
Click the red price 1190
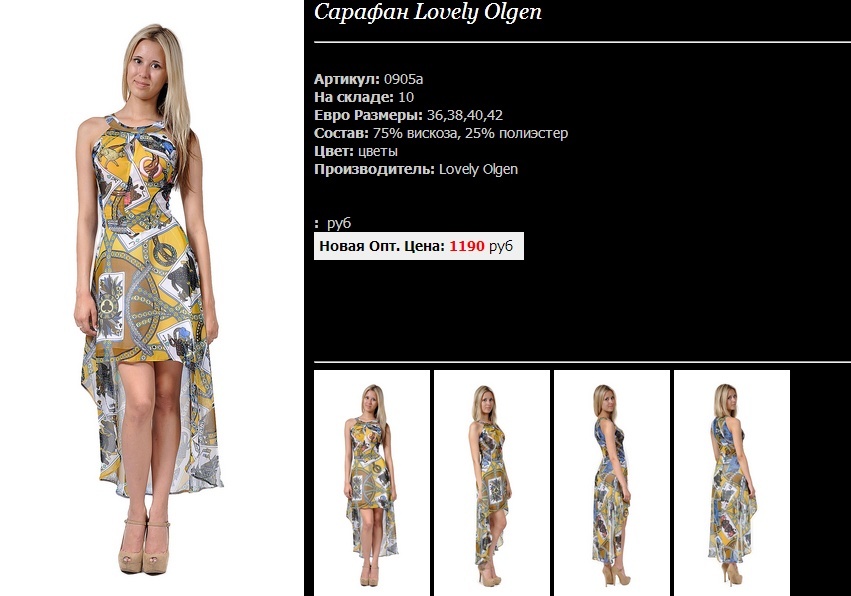(x=467, y=246)
